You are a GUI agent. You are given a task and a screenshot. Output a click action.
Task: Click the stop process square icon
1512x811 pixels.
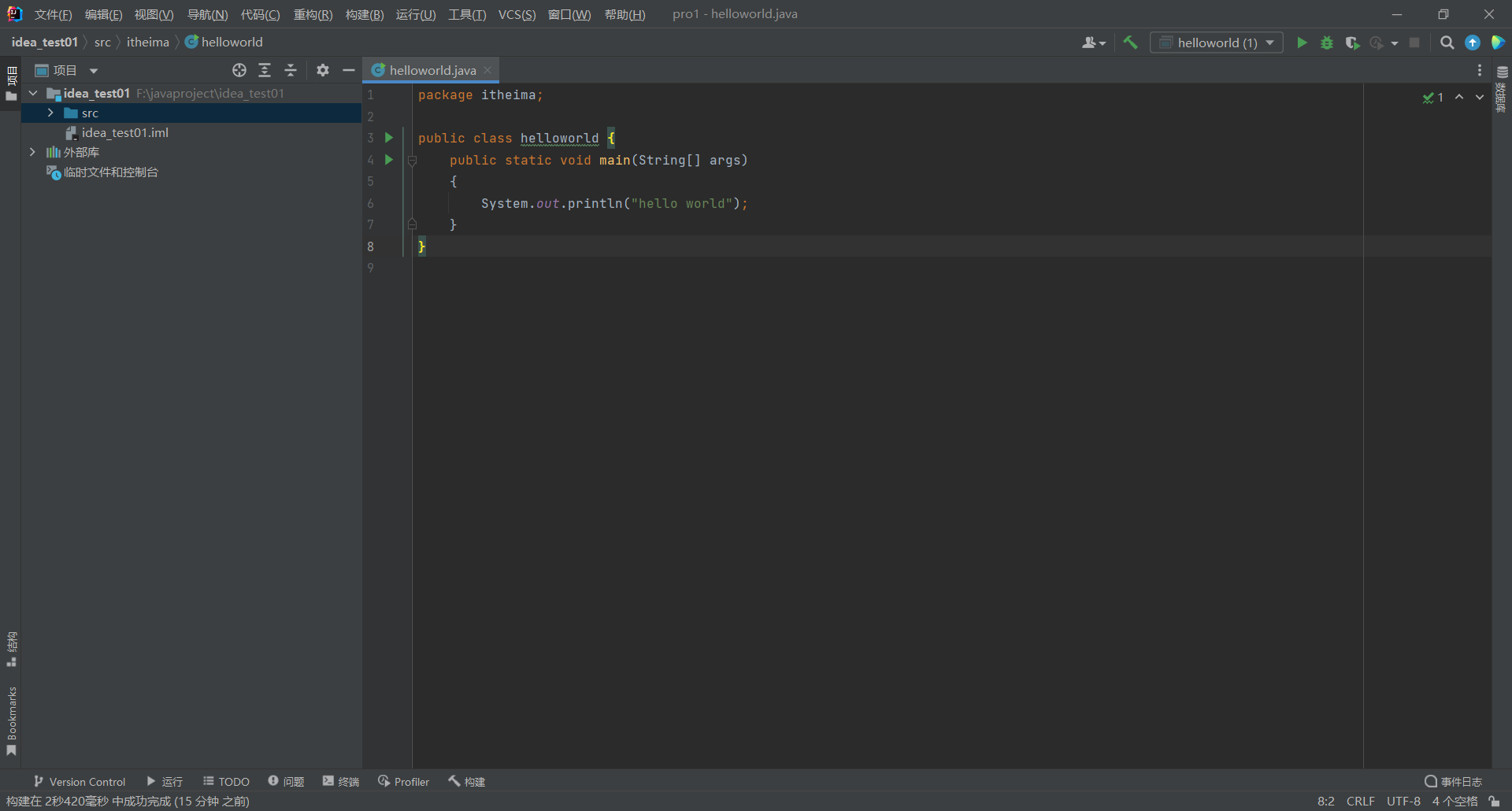pos(1414,43)
